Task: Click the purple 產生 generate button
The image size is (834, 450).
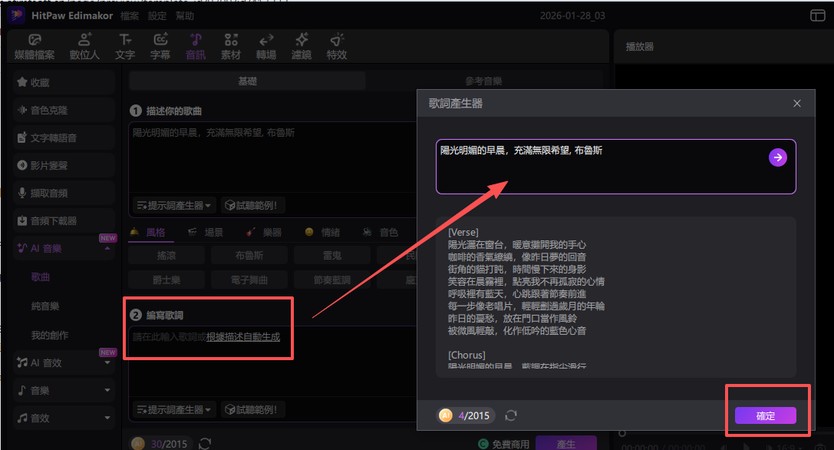Action: pyautogui.click(x=566, y=444)
